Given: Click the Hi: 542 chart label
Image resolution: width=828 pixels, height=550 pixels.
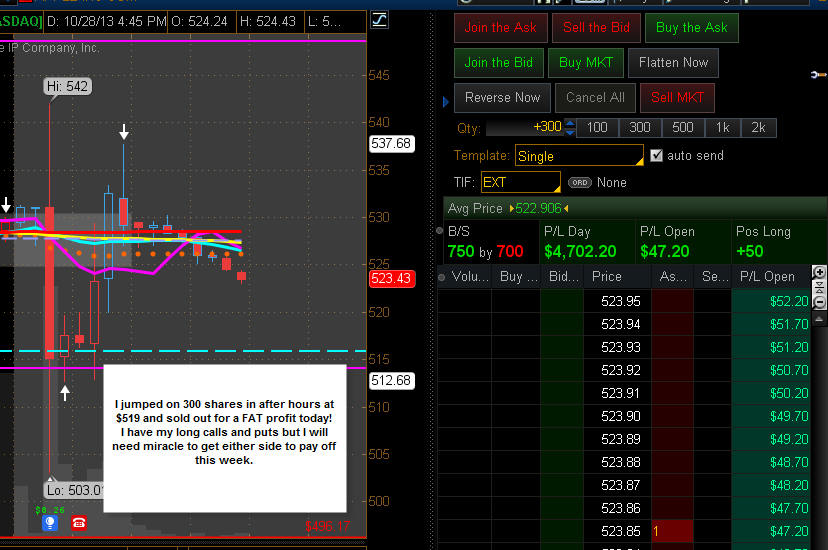Looking at the screenshot, I should tap(67, 86).
